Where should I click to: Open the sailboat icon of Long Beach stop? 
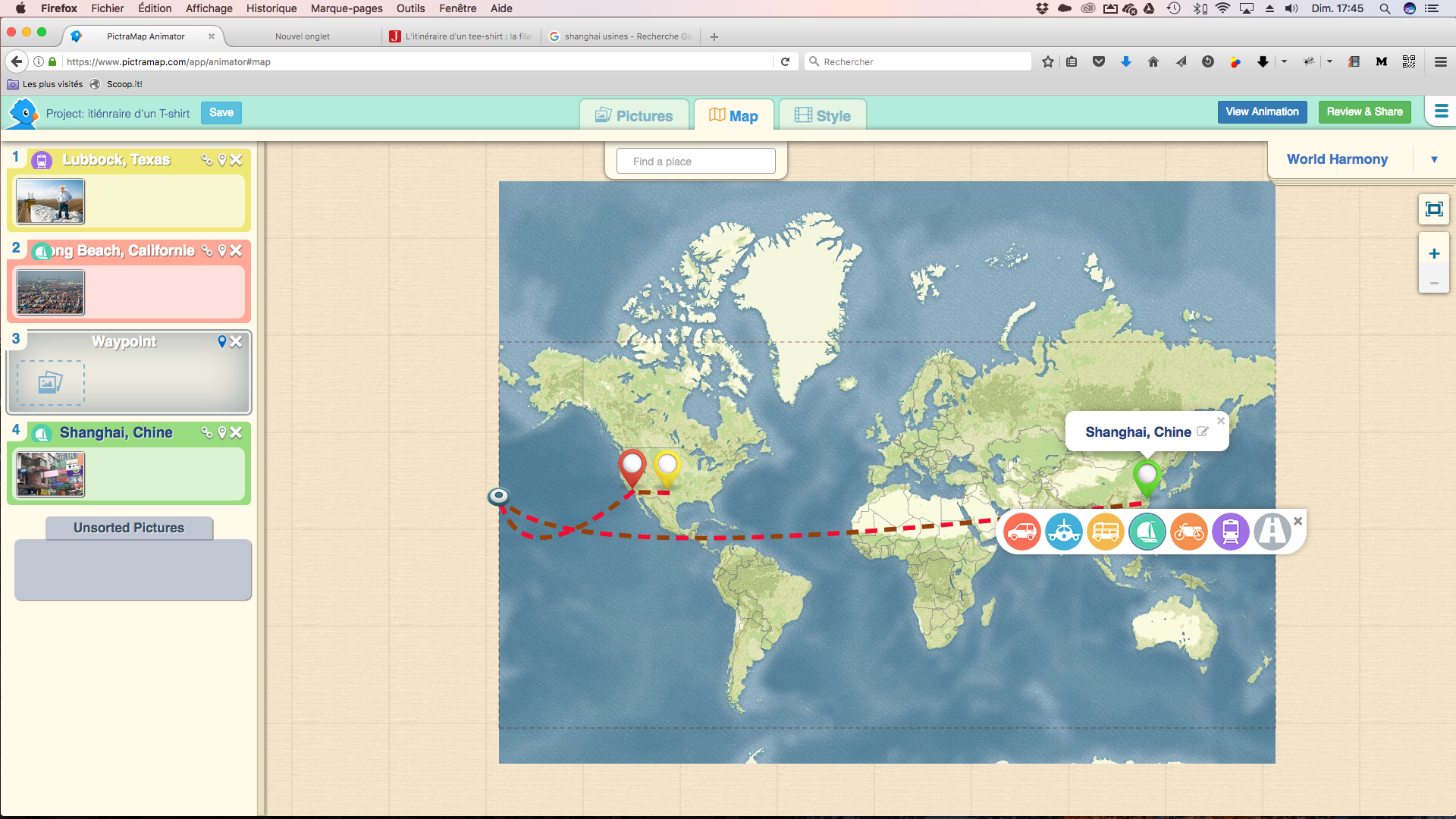point(42,251)
